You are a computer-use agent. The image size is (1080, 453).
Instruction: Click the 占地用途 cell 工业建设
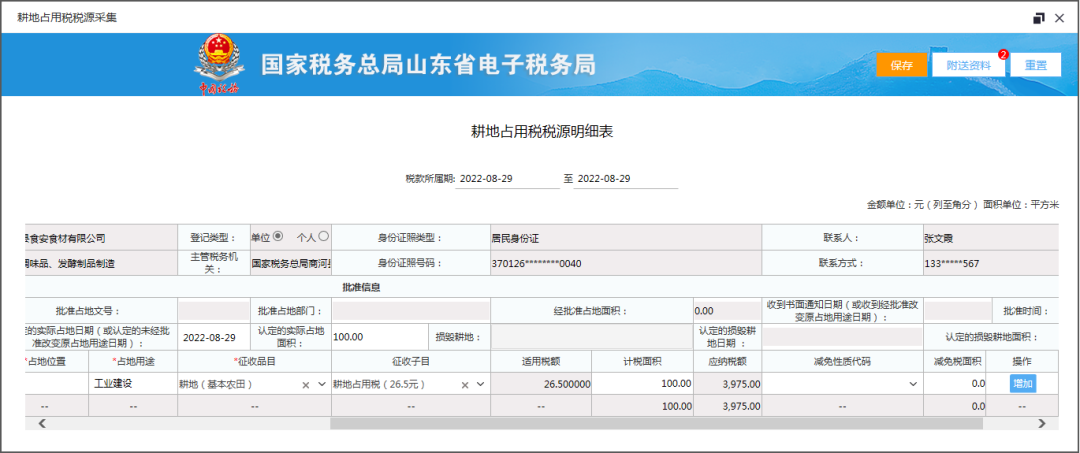[133, 383]
